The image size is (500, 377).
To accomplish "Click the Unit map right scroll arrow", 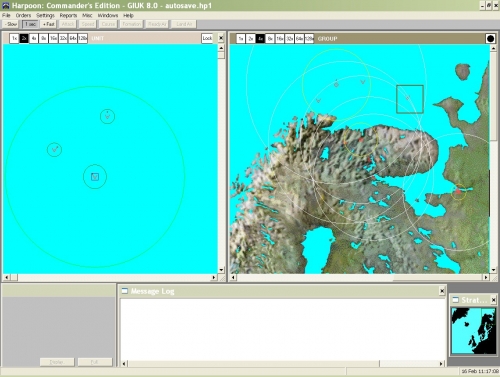I will (x=214, y=277).
